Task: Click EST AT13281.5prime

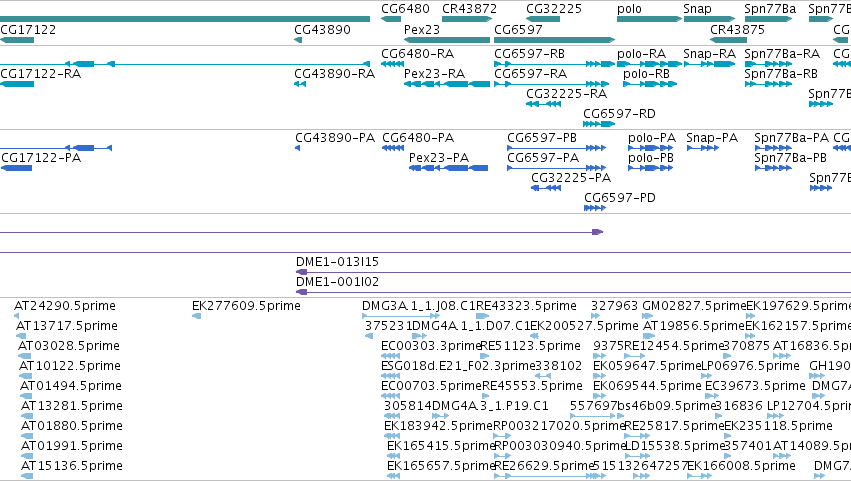Action: click(x=72, y=406)
